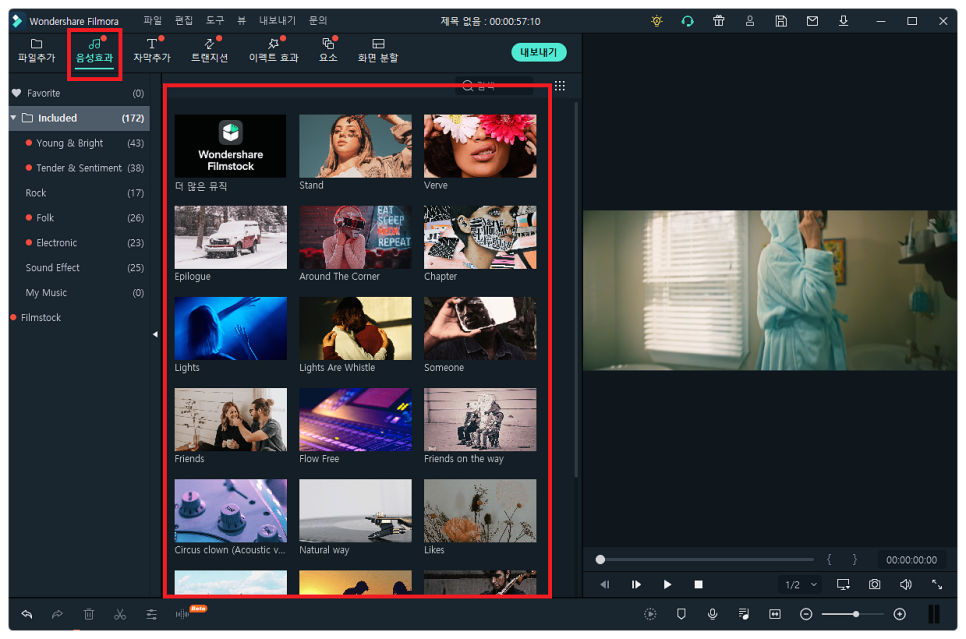
Task: Open the mail messages icon
Action: click(x=813, y=21)
